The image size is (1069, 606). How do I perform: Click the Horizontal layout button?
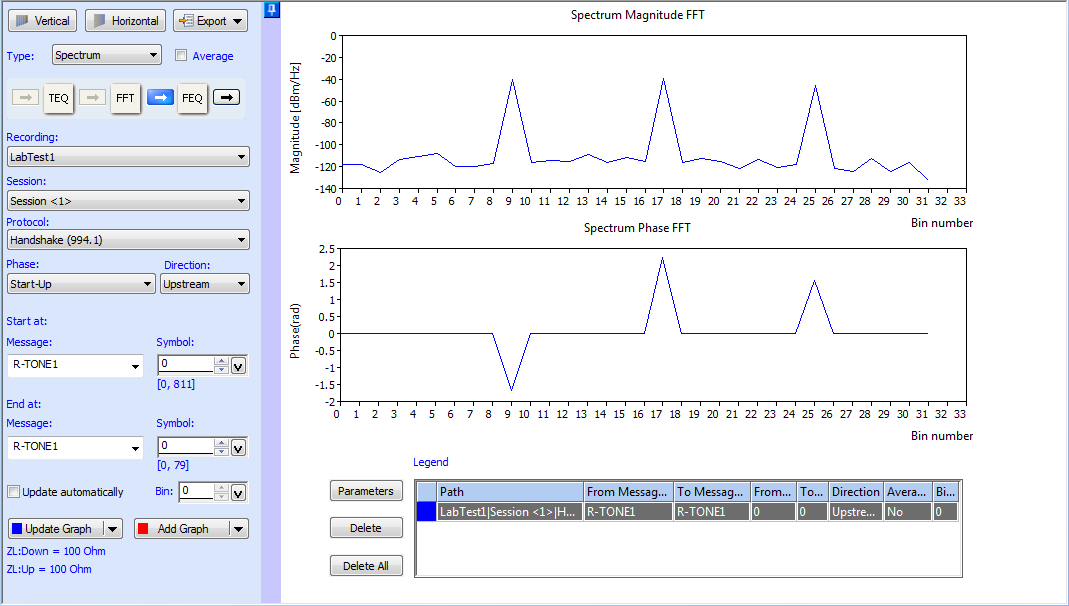125,21
